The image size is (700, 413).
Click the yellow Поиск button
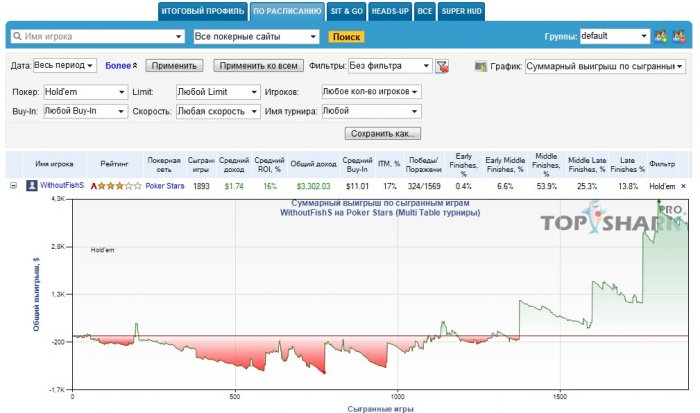click(x=346, y=37)
